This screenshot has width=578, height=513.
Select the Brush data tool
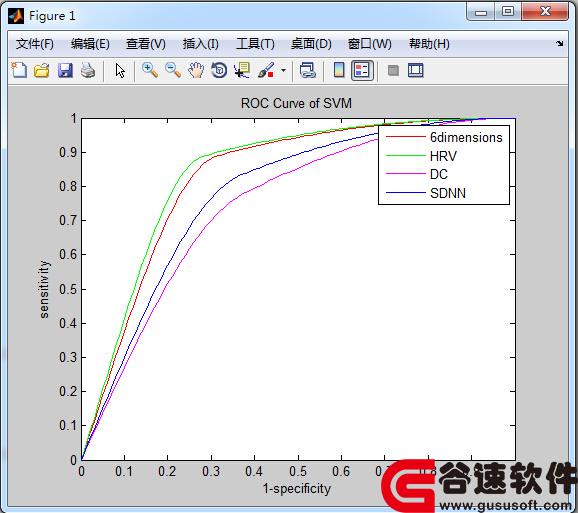pos(266,70)
